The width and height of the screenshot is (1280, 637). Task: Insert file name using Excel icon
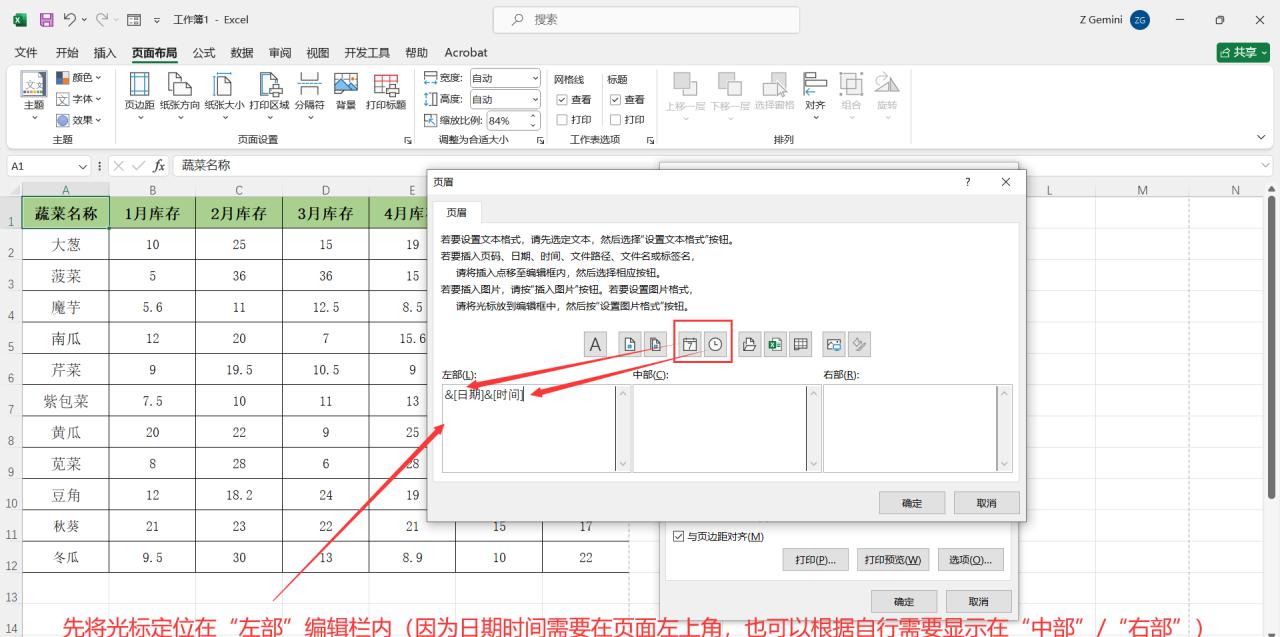pos(775,344)
